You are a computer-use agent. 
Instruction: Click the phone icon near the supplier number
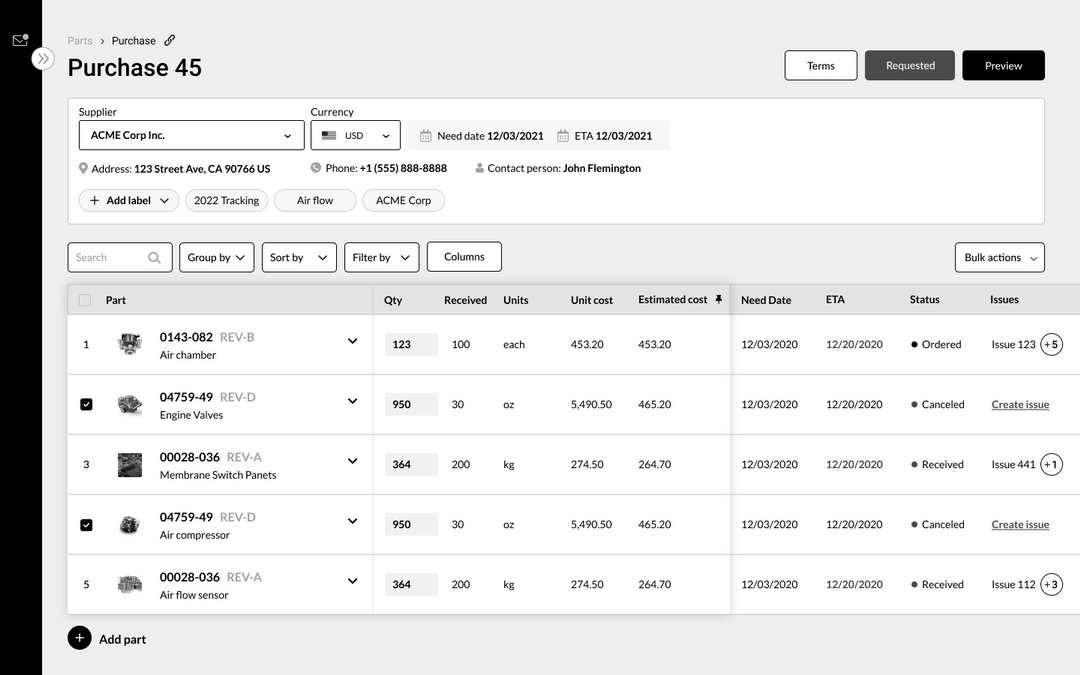coord(315,168)
